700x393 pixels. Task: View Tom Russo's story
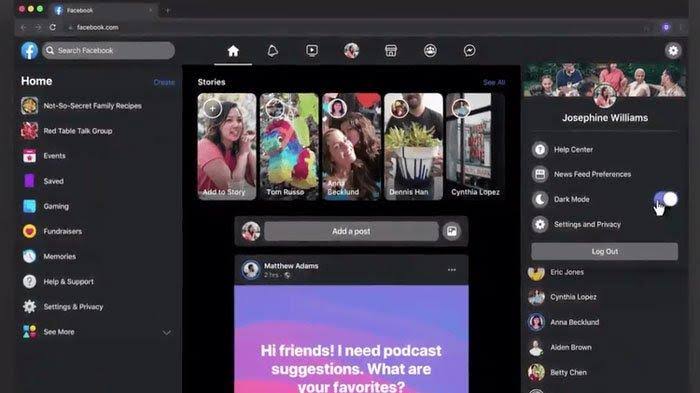click(x=289, y=146)
